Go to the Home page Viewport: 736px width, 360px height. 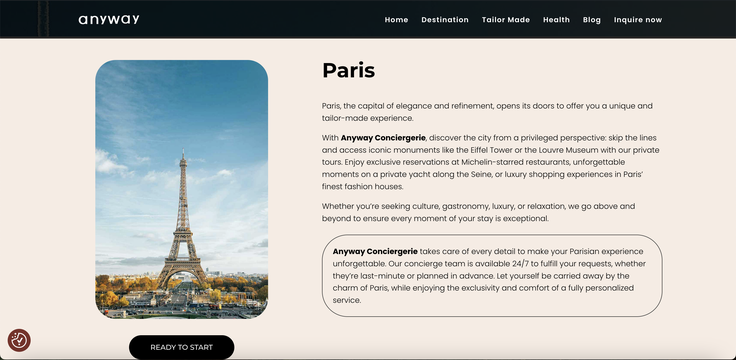396,20
